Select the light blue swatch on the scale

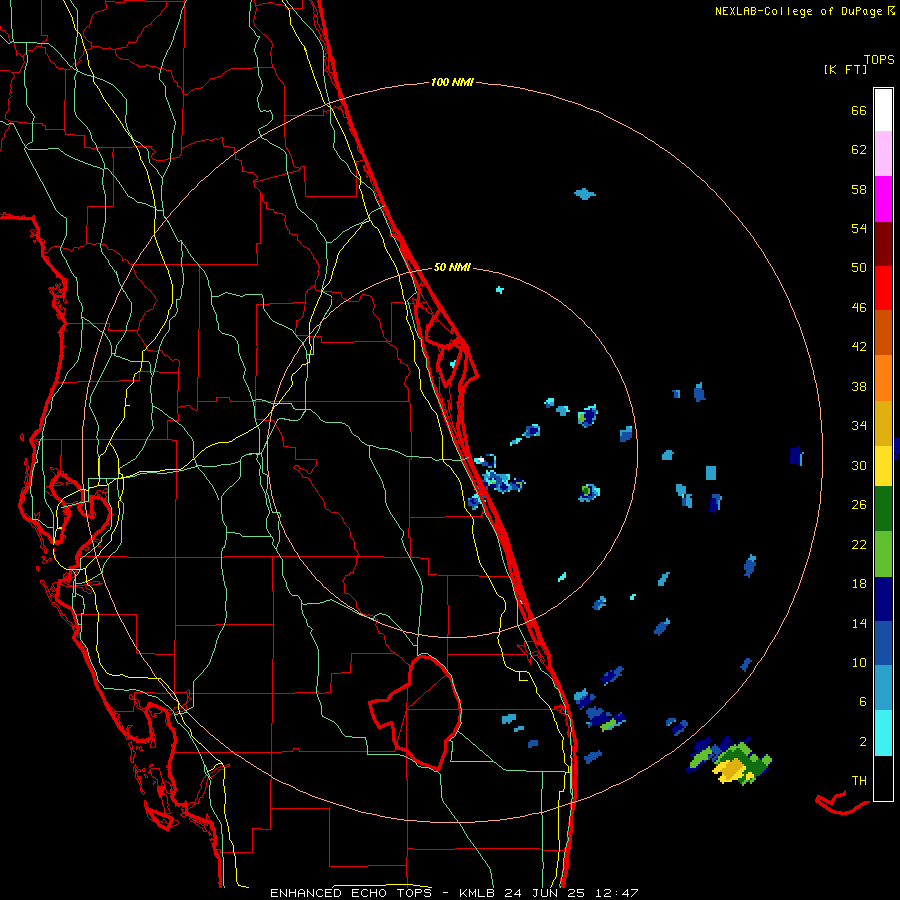pos(883,688)
